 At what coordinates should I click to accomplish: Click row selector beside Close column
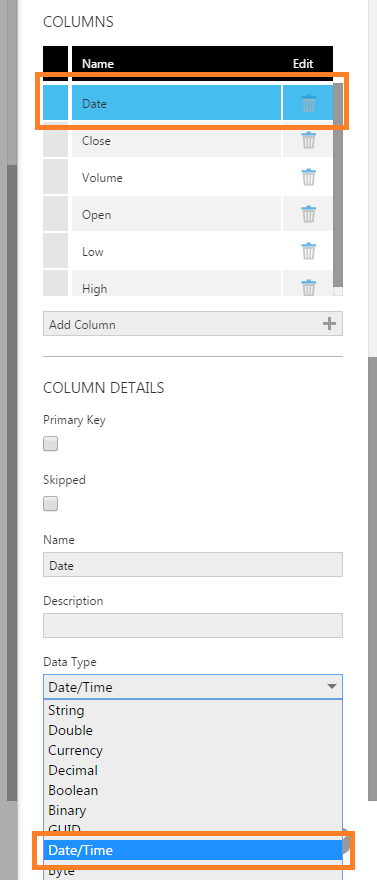pos(56,140)
